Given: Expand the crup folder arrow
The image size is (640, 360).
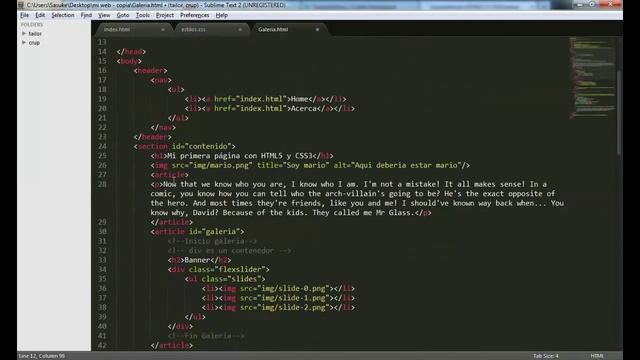Looking at the screenshot, I should click(x=24, y=42).
